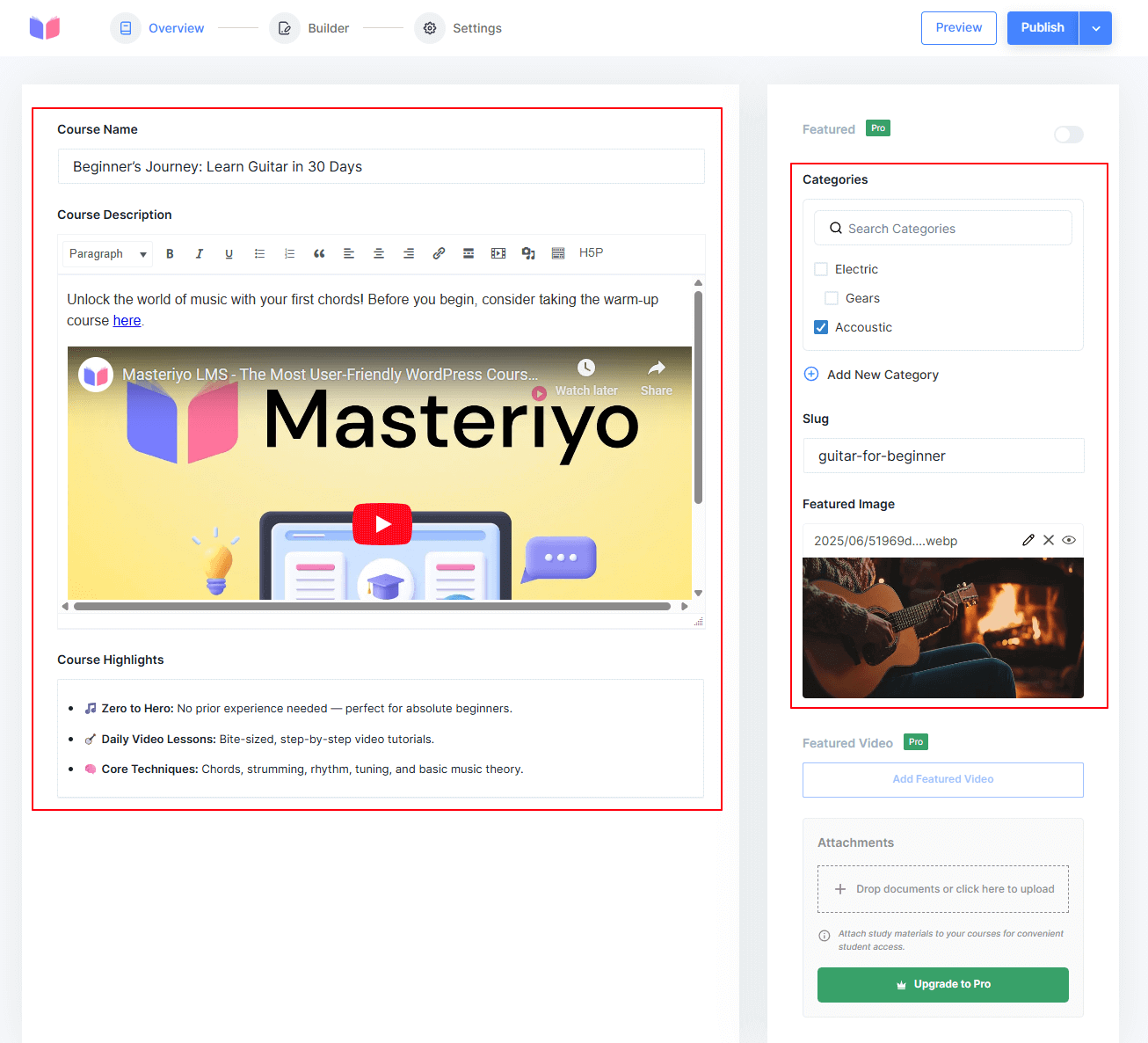Go to the Settings tab

(x=458, y=28)
